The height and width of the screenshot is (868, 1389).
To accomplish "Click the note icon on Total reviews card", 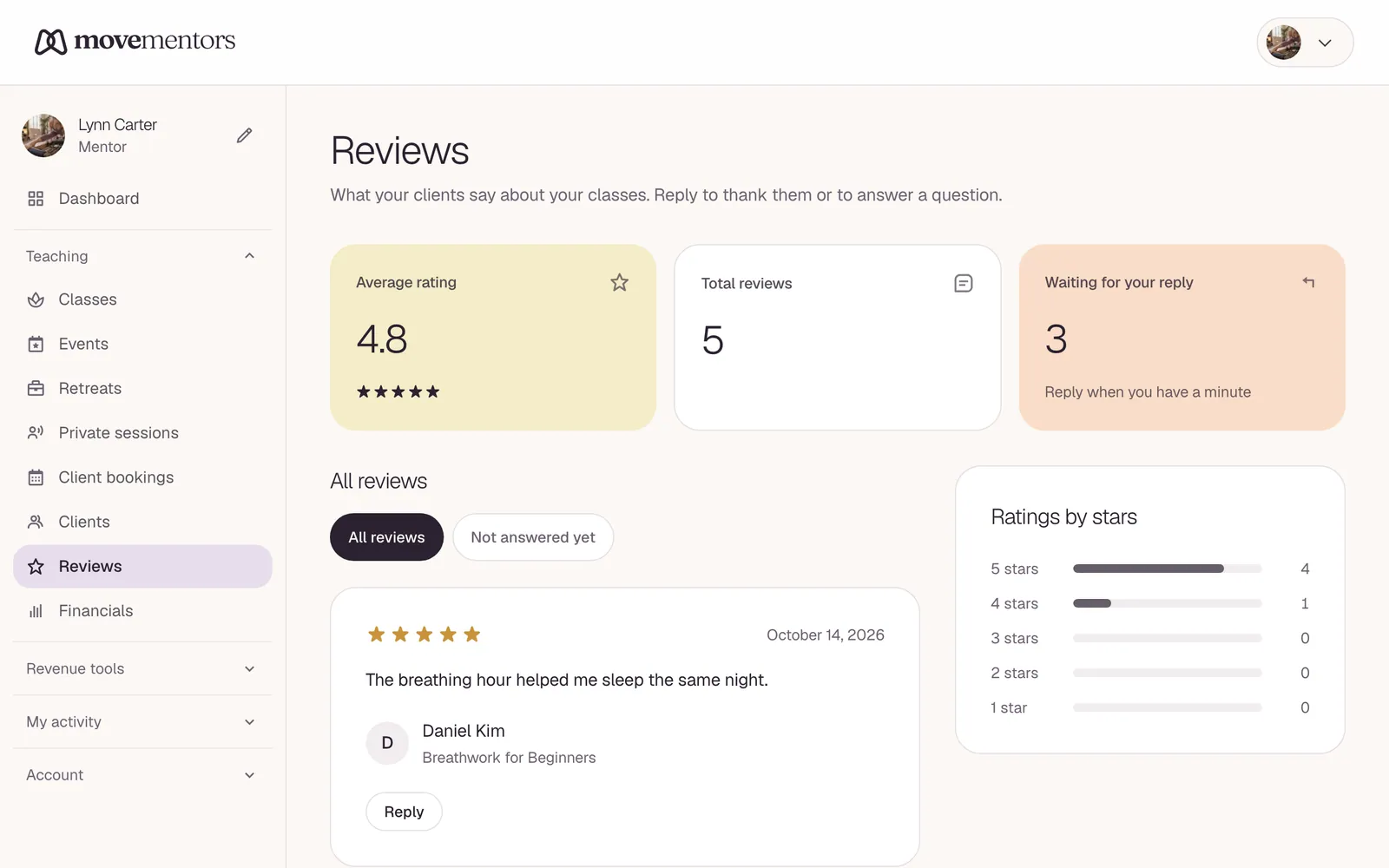I will point(964,283).
